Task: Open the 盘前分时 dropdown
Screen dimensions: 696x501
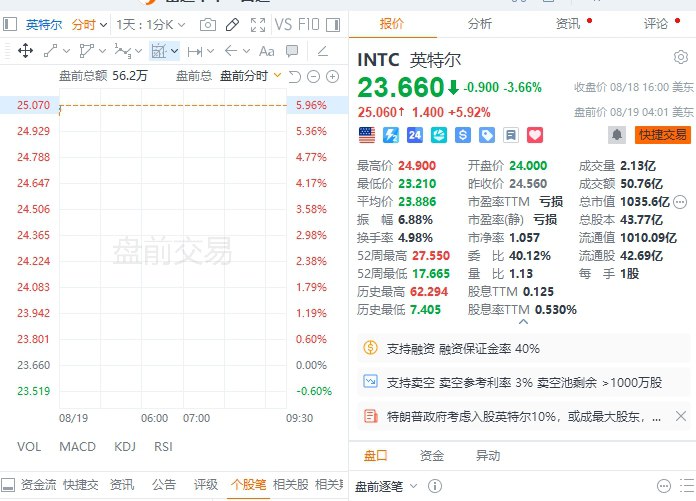Action: (x=251, y=76)
